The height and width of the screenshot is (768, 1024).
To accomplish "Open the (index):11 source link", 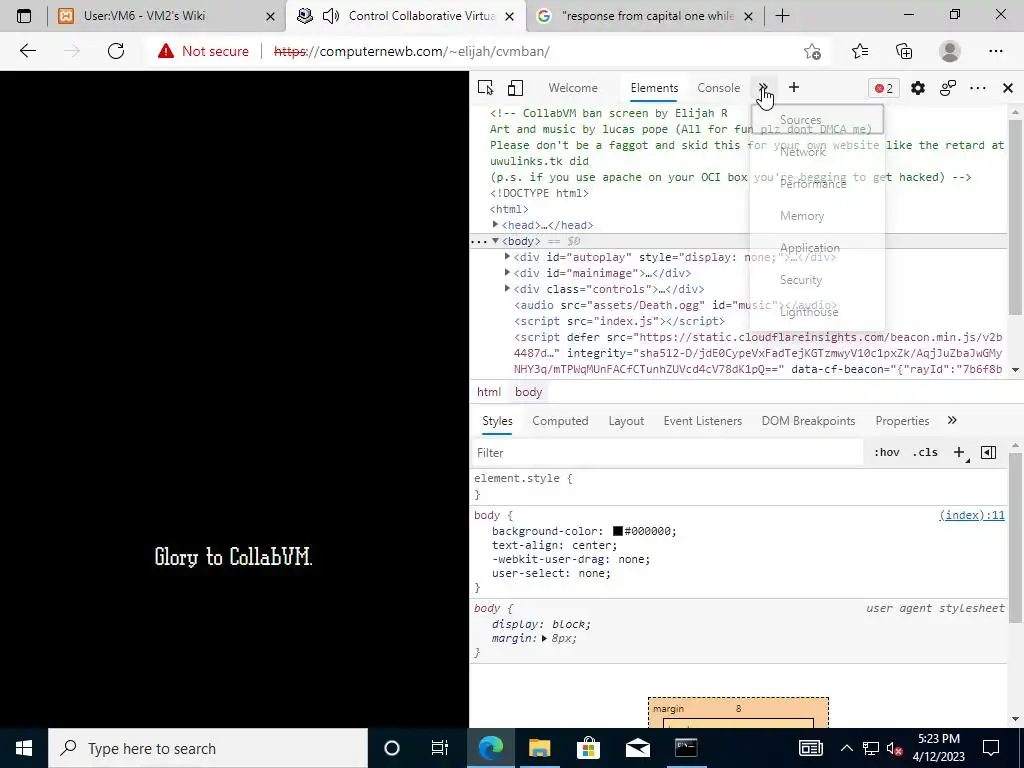I will (x=972, y=515).
